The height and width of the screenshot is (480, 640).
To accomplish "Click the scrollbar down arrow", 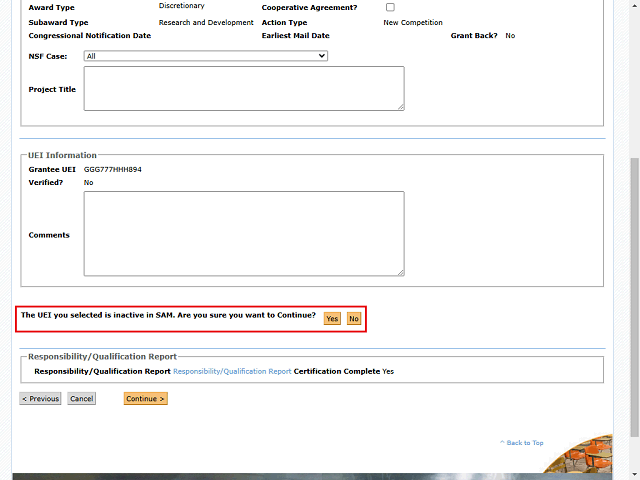I will point(634,475).
